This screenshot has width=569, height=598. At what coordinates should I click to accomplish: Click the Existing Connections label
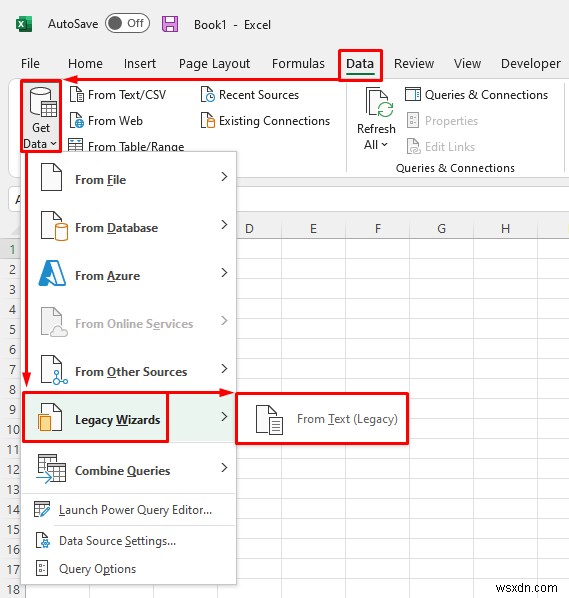[x=274, y=121]
